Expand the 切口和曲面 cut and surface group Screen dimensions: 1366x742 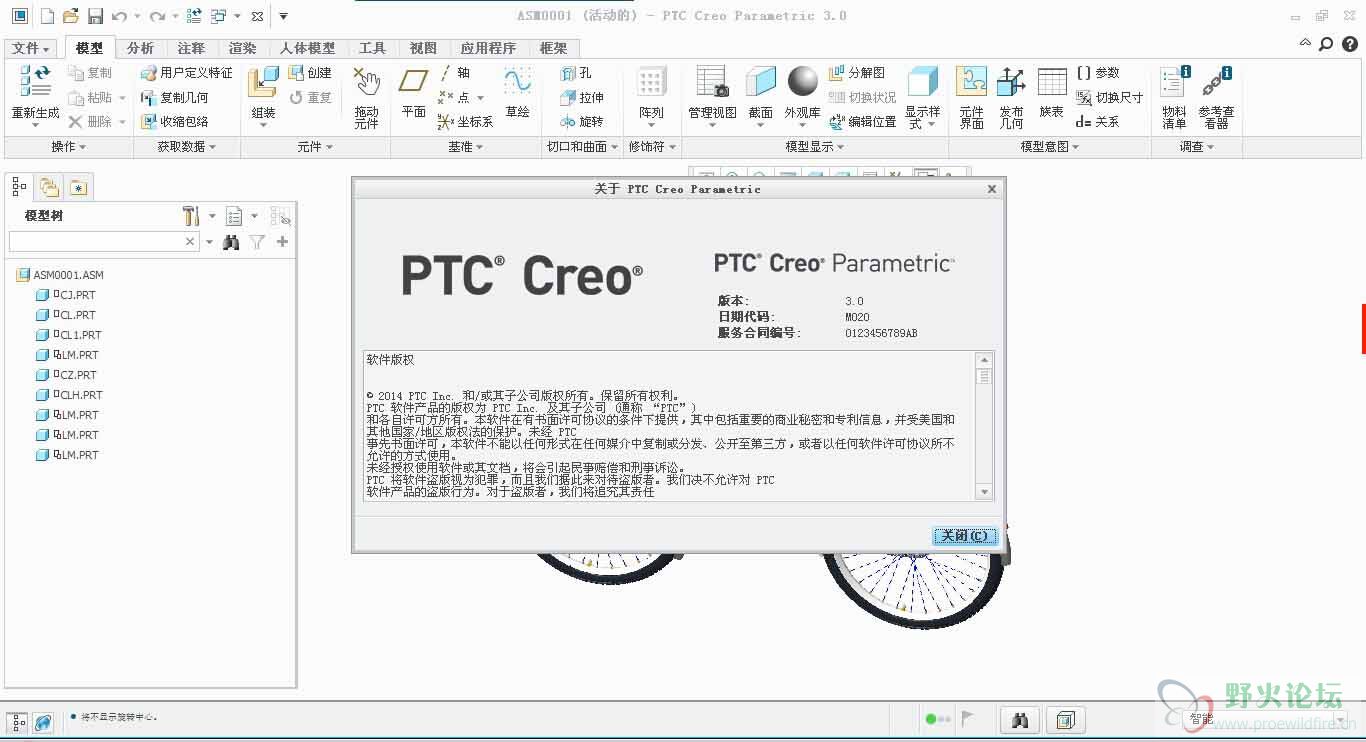coord(582,147)
